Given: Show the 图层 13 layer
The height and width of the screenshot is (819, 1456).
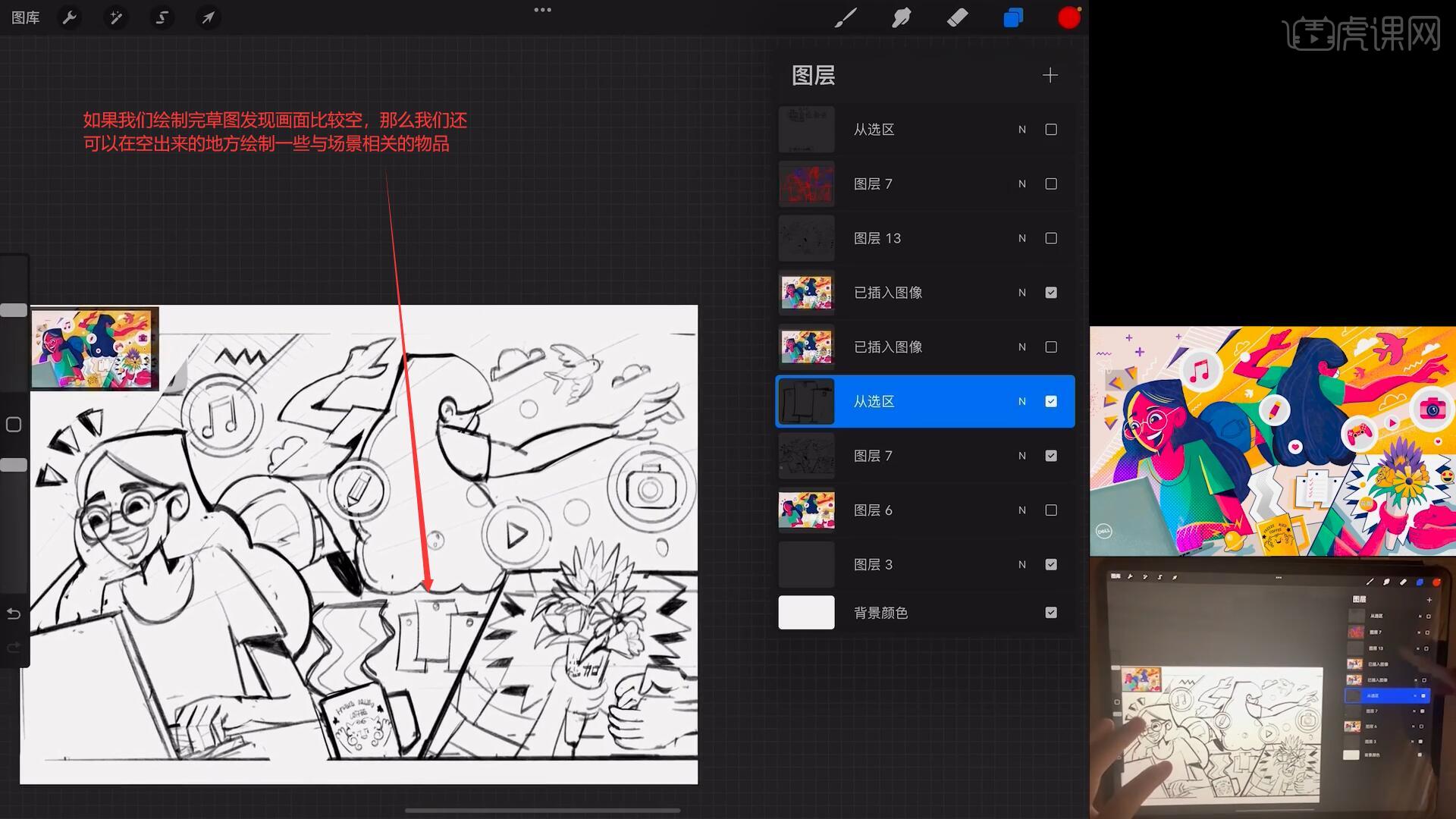Looking at the screenshot, I should point(1051,238).
